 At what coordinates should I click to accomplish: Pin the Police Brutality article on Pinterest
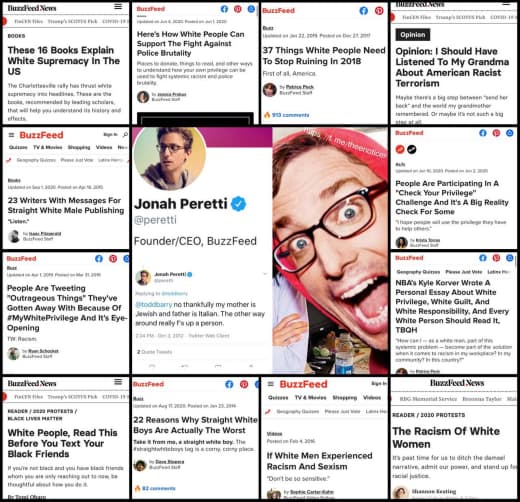click(238, 9)
